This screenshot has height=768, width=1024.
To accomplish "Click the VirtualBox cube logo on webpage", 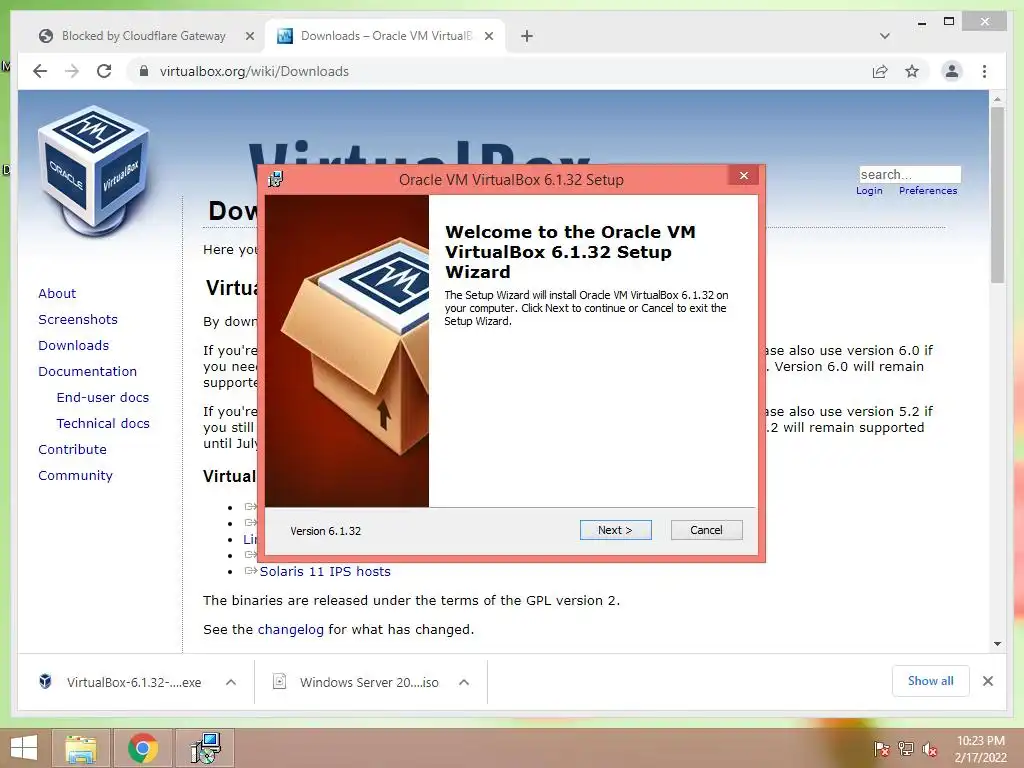I will (x=93, y=170).
